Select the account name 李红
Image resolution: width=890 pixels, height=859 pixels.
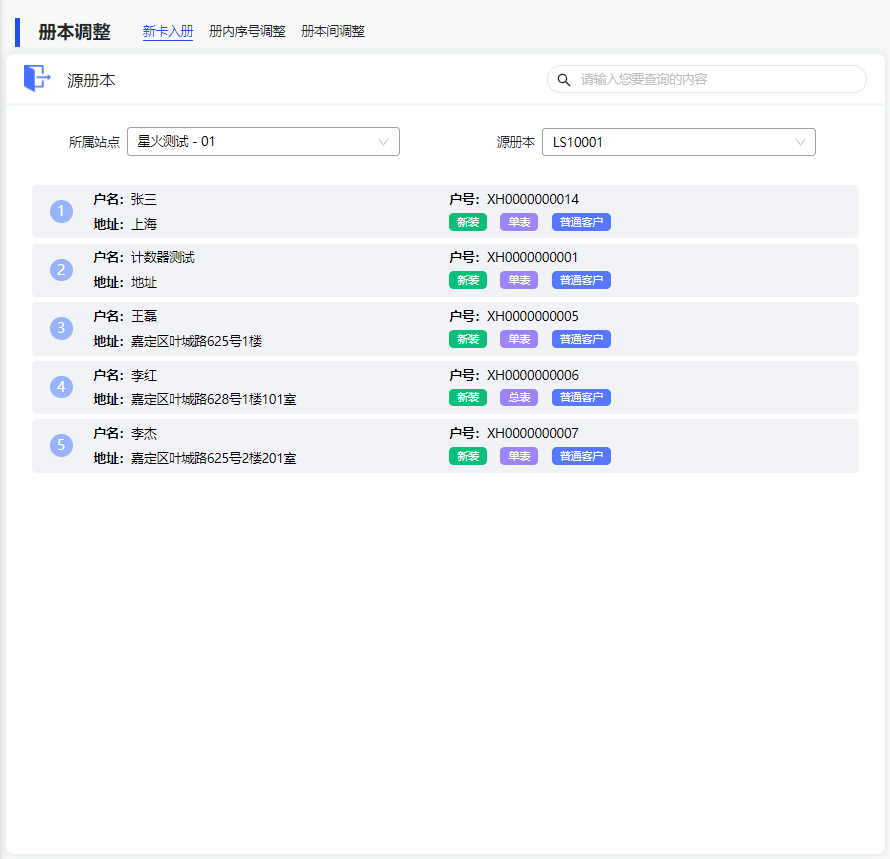click(144, 375)
